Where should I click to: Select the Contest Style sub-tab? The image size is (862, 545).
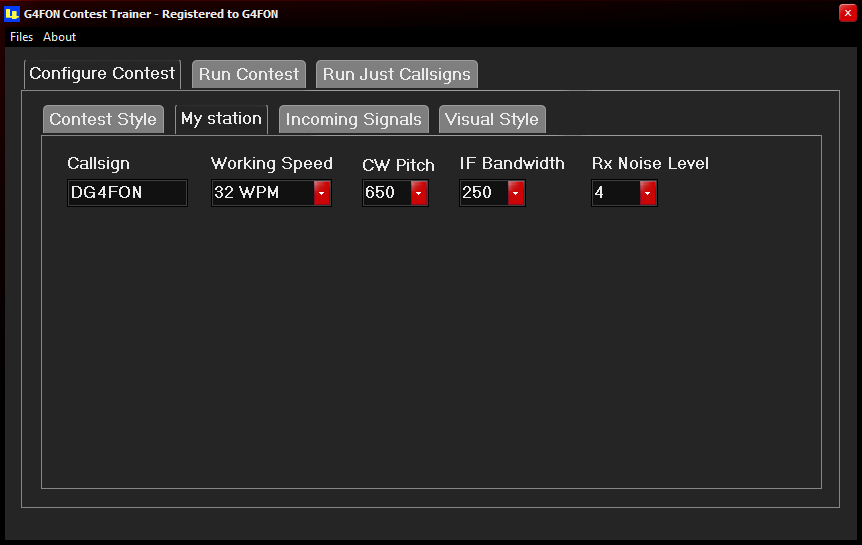[103, 119]
